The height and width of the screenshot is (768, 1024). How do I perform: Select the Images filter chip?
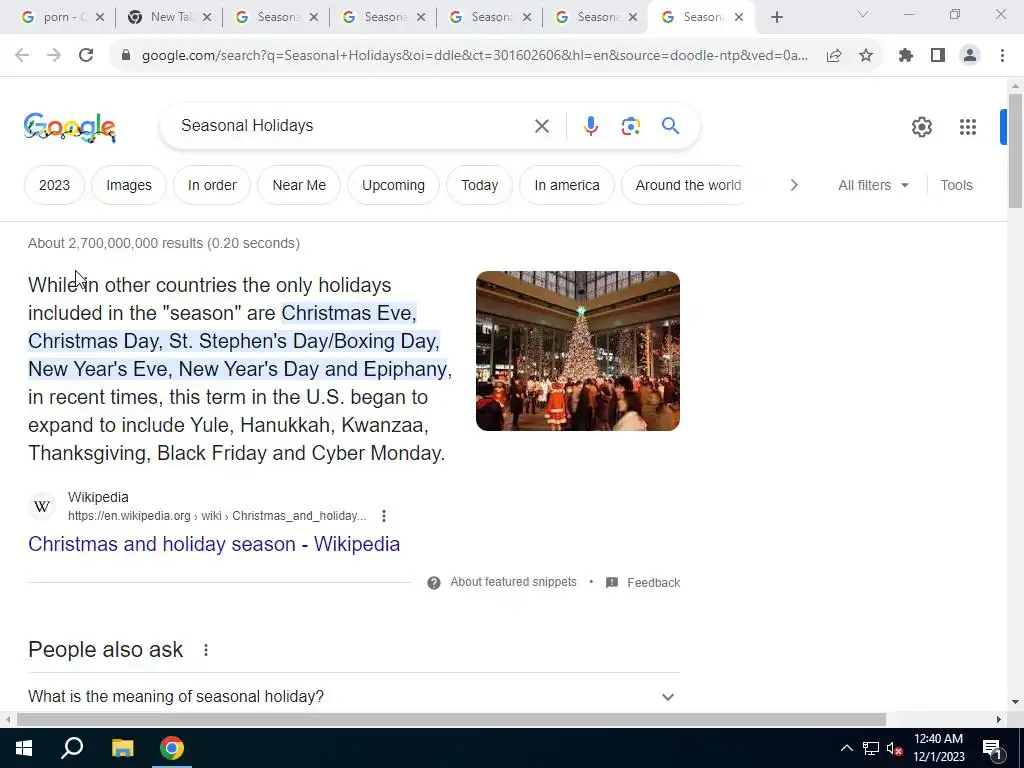[129, 185]
